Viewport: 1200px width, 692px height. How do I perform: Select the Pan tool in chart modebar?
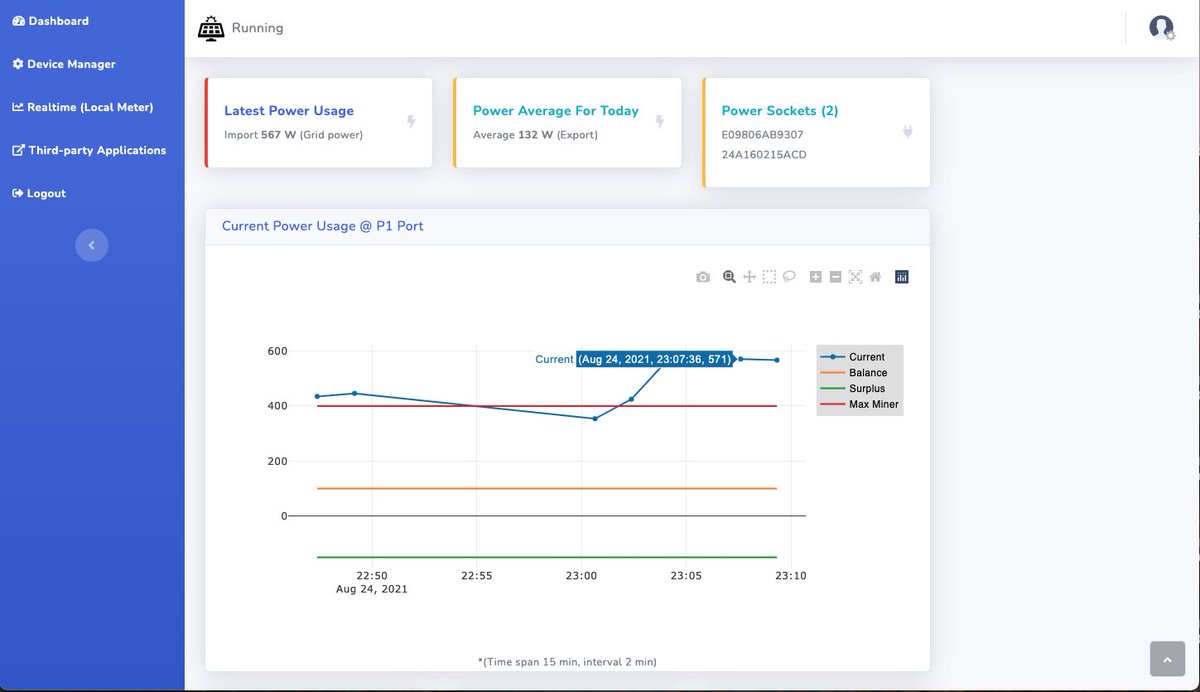749,277
